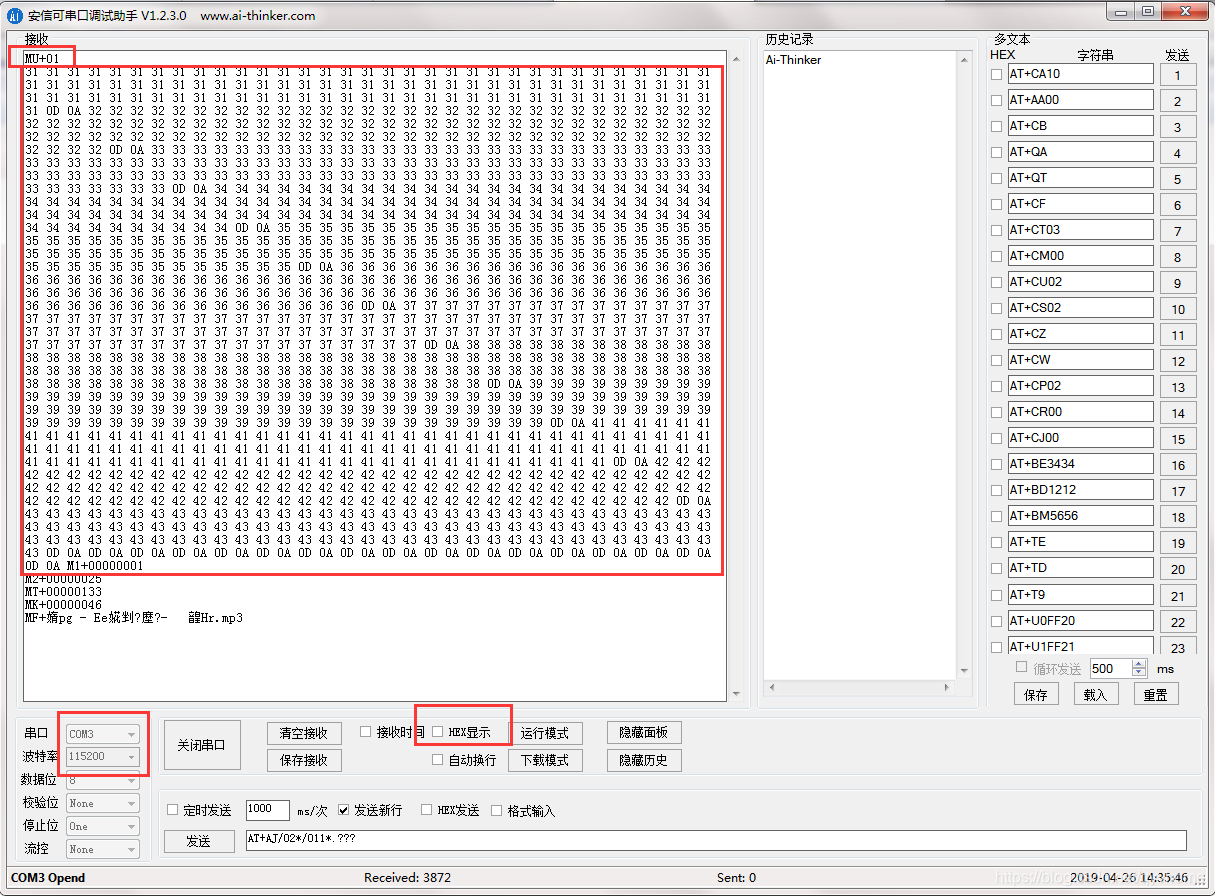Toggle the 循环发送 checkbox
This screenshot has height=896, width=1215.
1022,667
